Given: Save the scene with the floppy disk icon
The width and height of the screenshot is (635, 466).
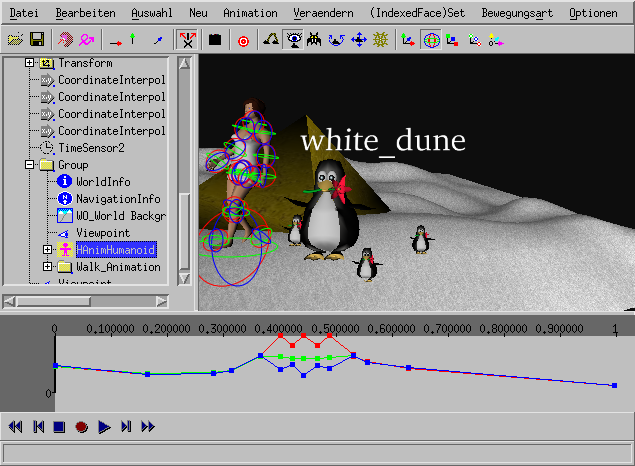Looking at the screenshot, I should 37,40.
